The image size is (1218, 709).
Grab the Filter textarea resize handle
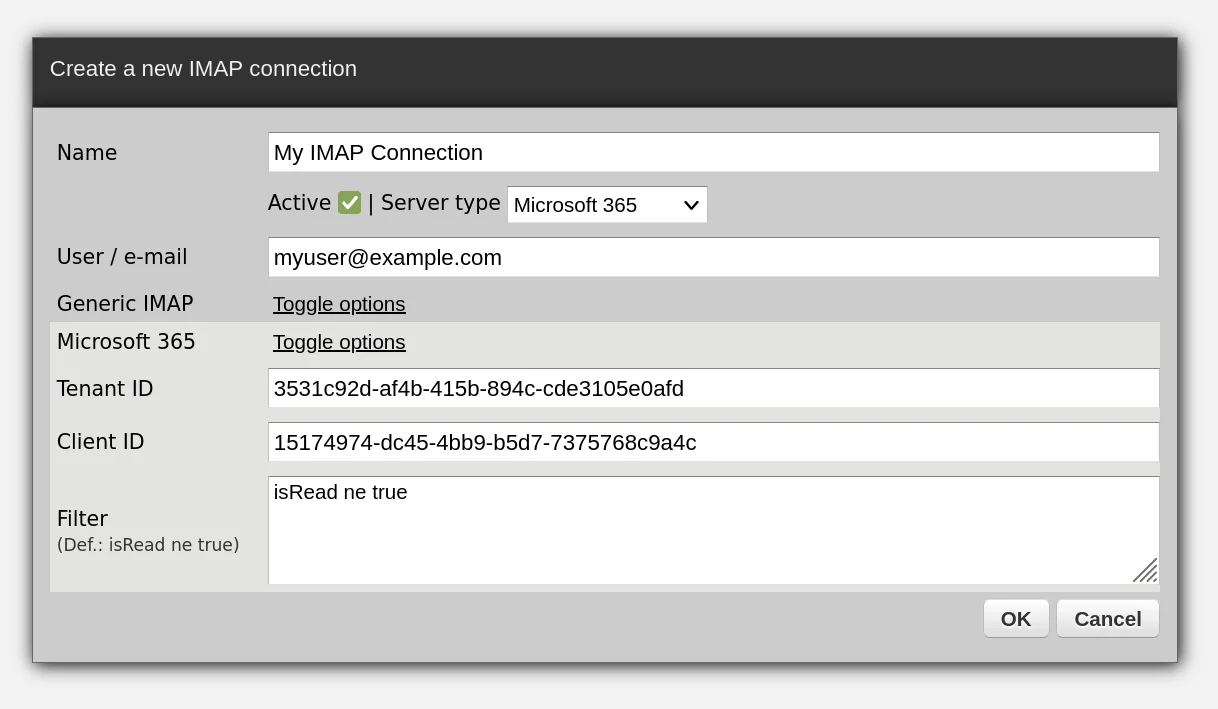point(1146,571)
